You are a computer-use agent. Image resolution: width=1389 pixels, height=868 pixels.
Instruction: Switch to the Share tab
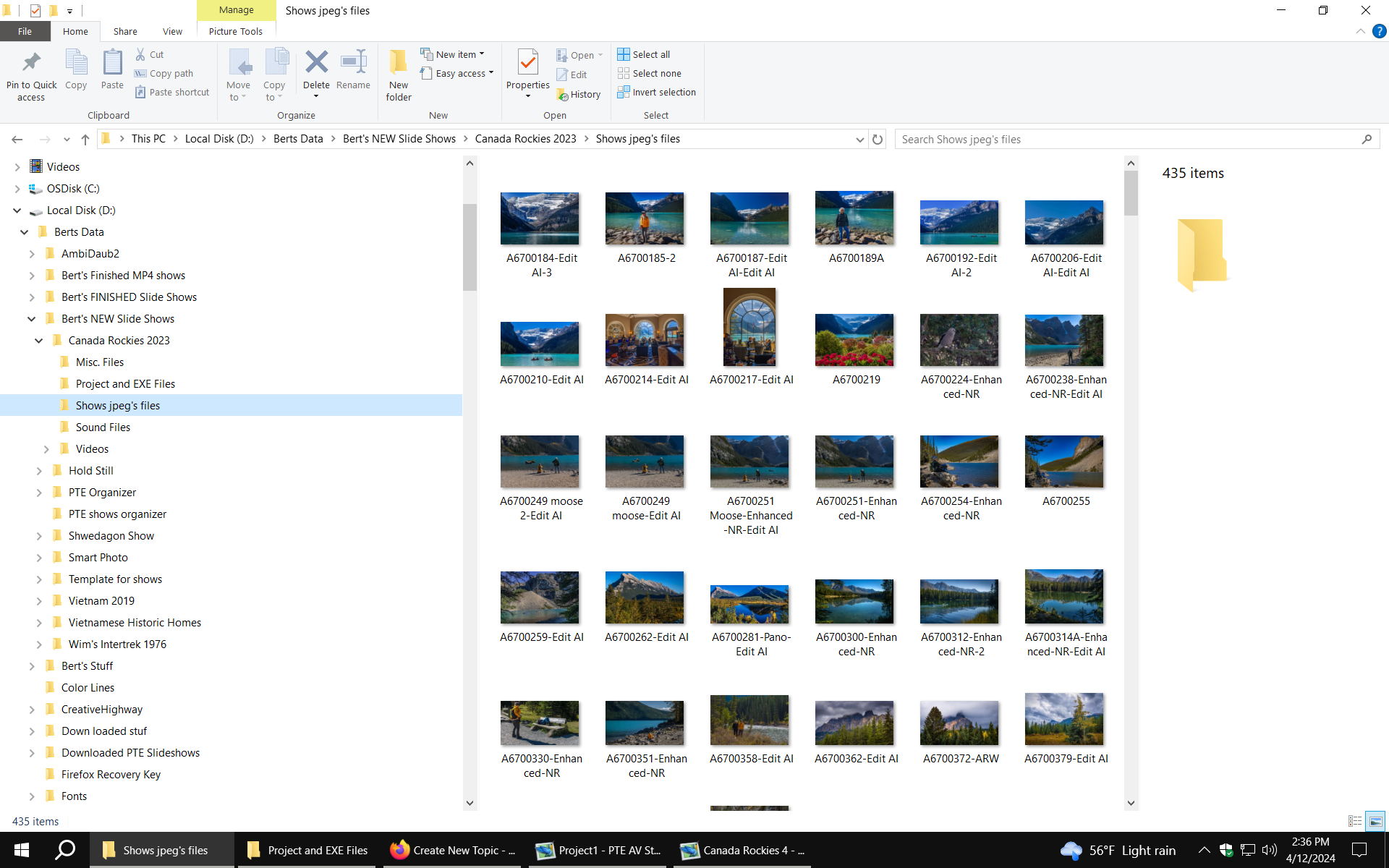tap(125, 31)
